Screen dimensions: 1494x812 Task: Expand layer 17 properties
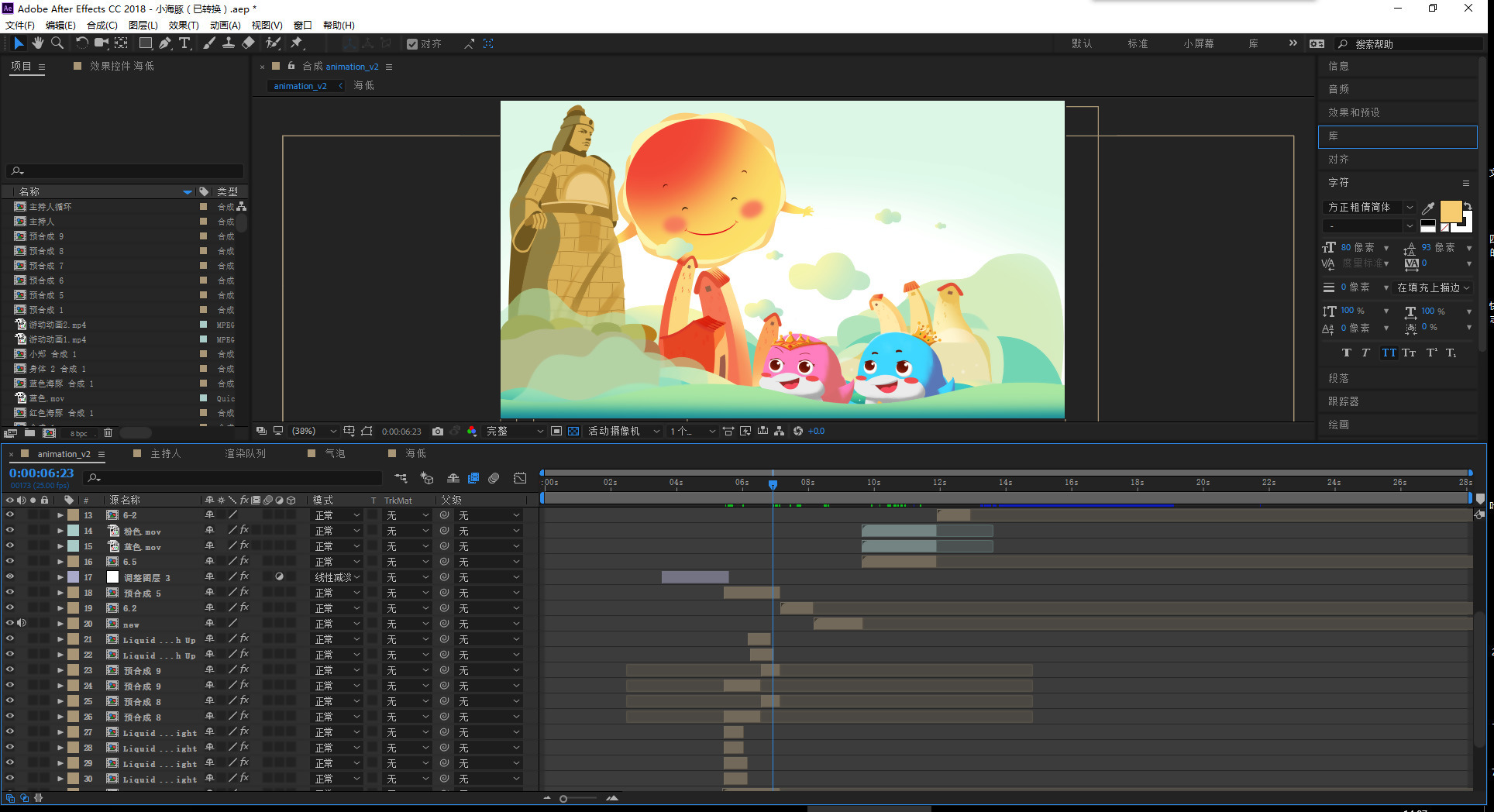pos(60,577)
